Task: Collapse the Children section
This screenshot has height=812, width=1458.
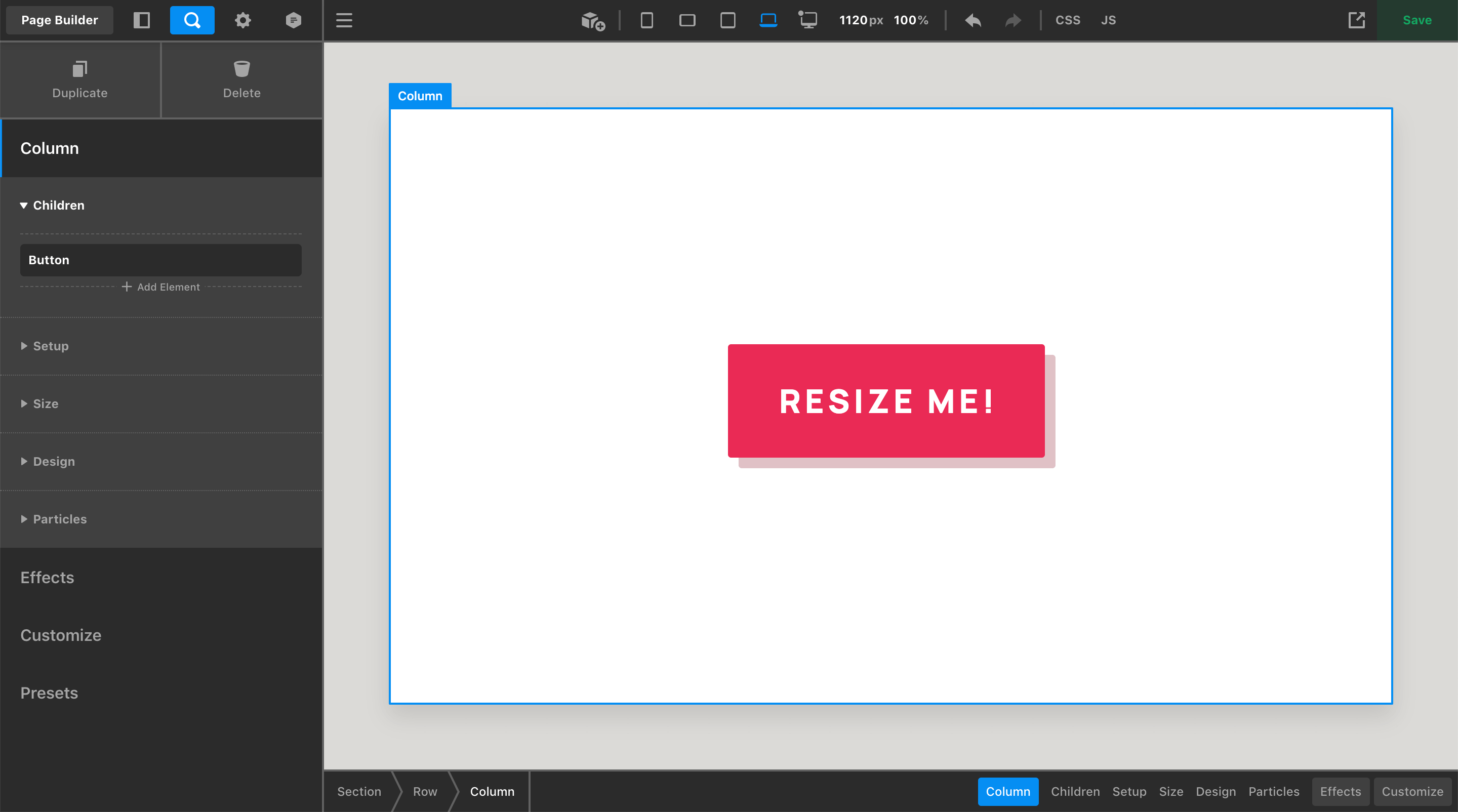Action: [57, 205]
